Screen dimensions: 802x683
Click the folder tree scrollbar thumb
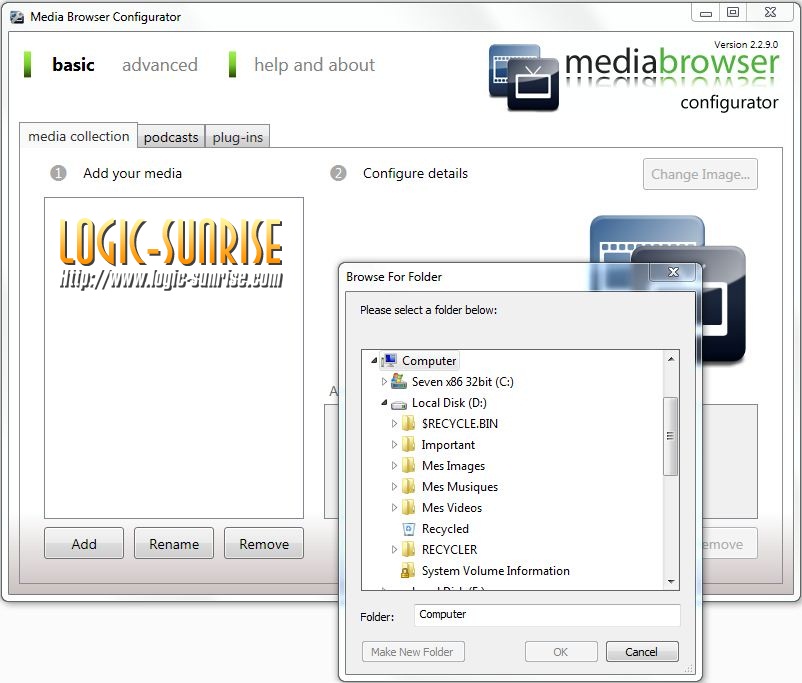(671, 436)
